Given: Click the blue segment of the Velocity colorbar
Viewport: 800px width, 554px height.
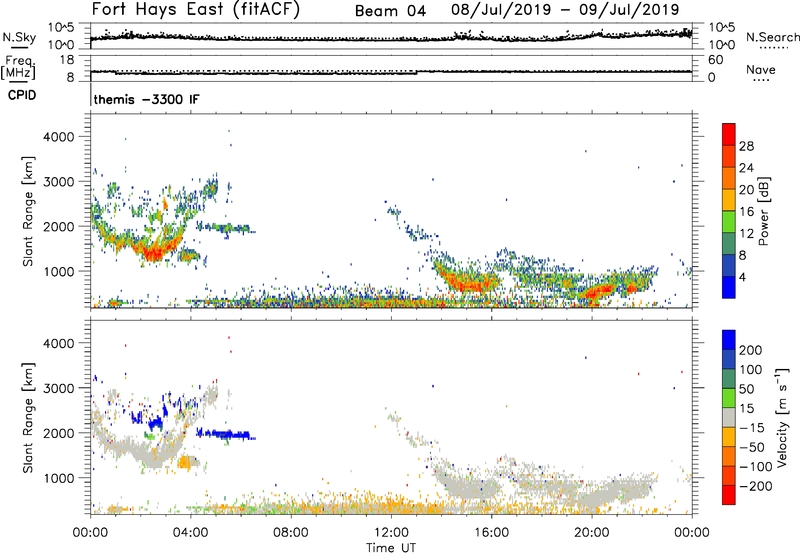Looking at the screenshot, I should [729, 341].
